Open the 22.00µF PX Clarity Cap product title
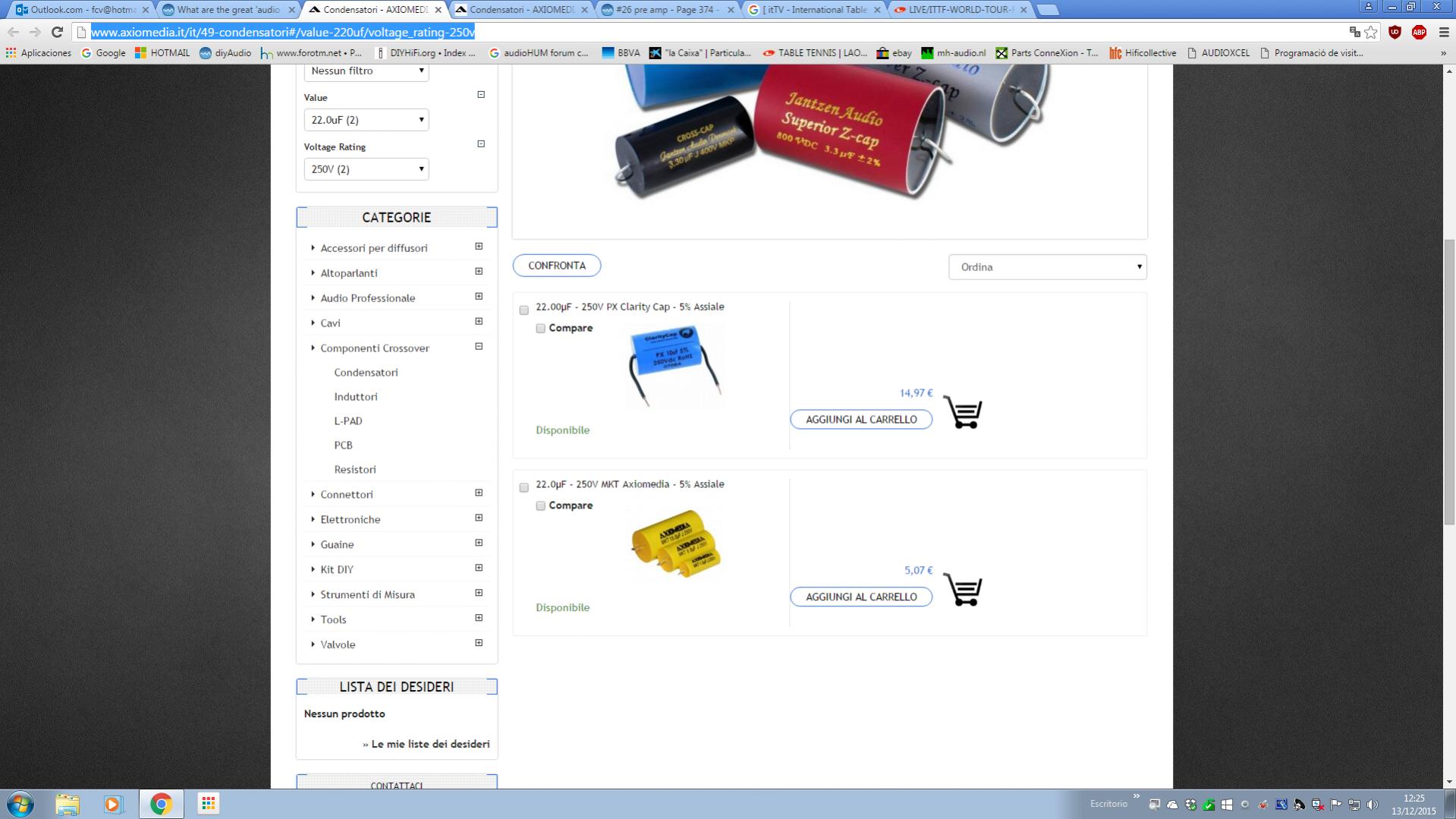This screenshot has height=819, width=1456. click(x=630, y=307)
